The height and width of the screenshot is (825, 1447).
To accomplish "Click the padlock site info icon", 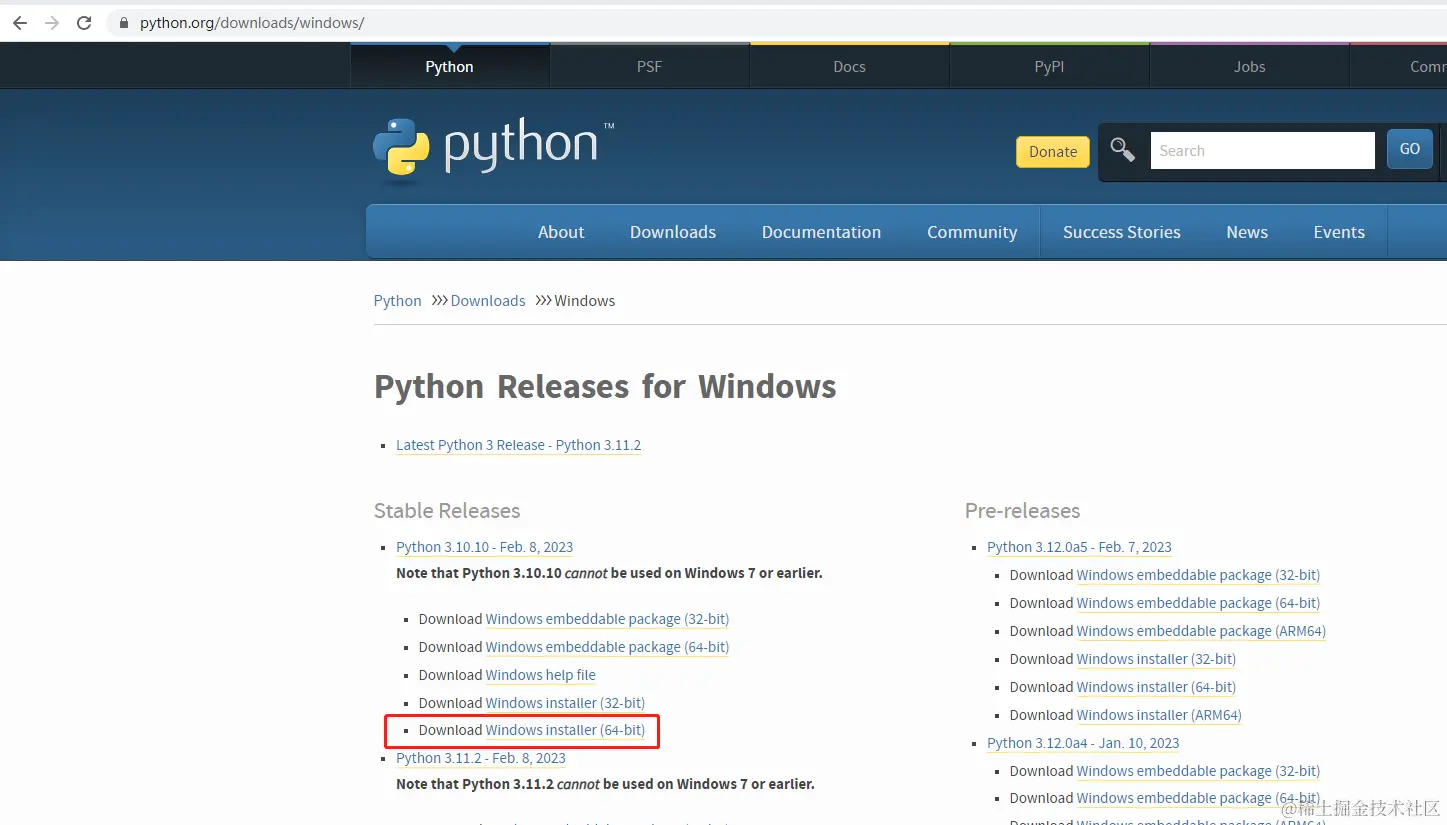I will point(123,23).
